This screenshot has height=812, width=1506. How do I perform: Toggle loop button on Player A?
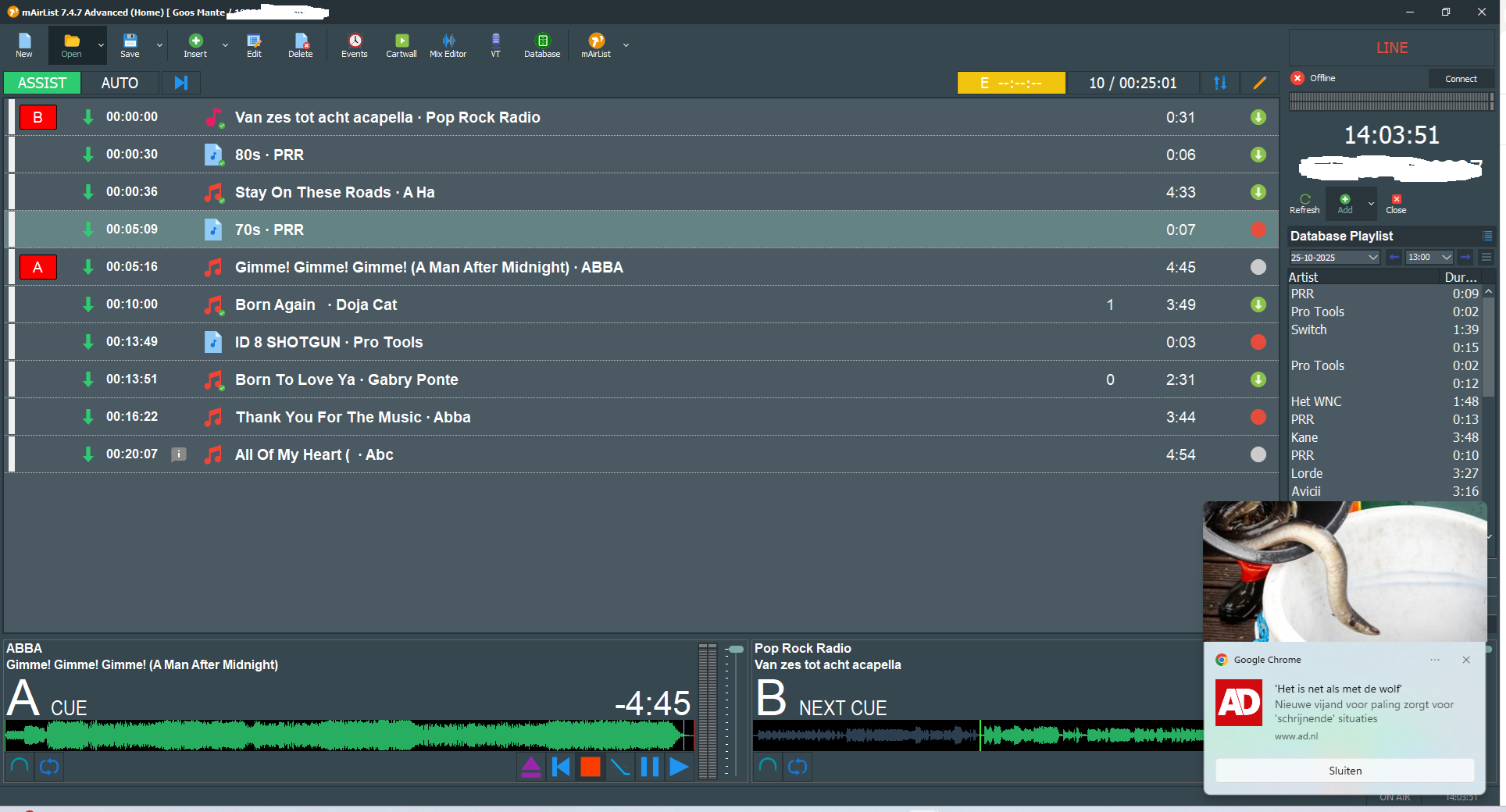coord(49,767)
